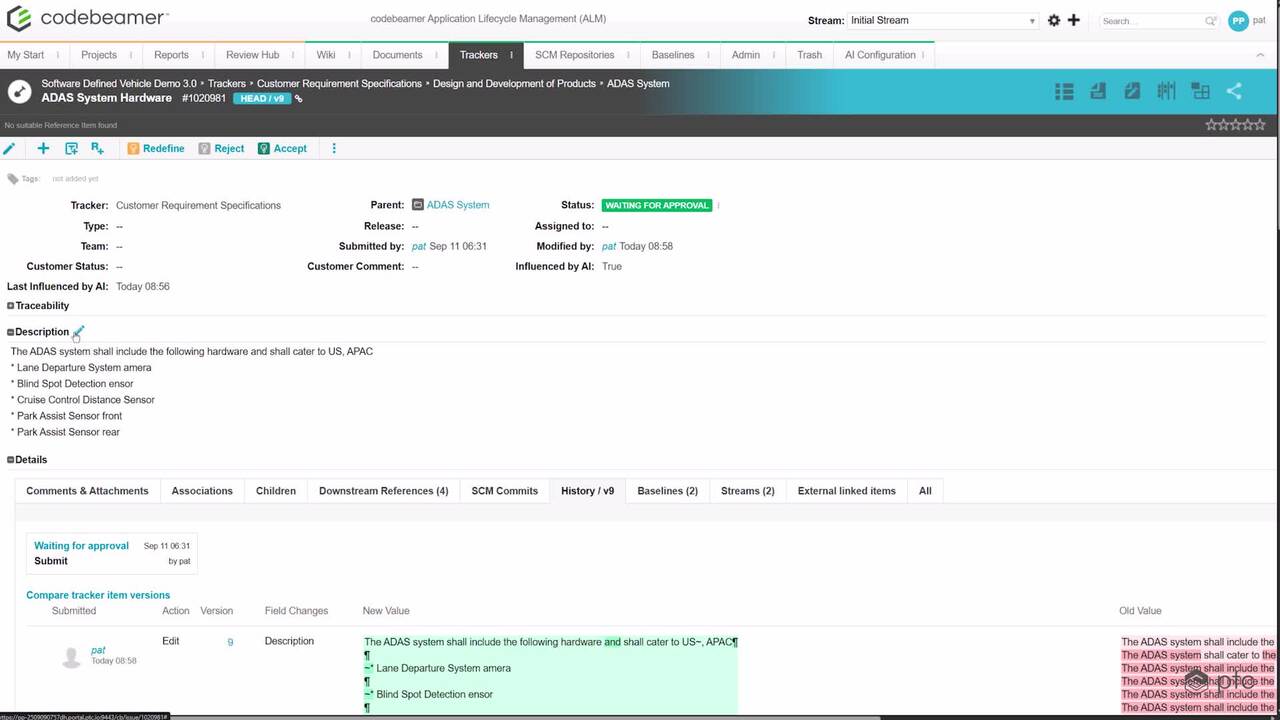The image size is (1280, 720).
Task: Rate the item using the star rating
Action: (x=1235, y=125)
